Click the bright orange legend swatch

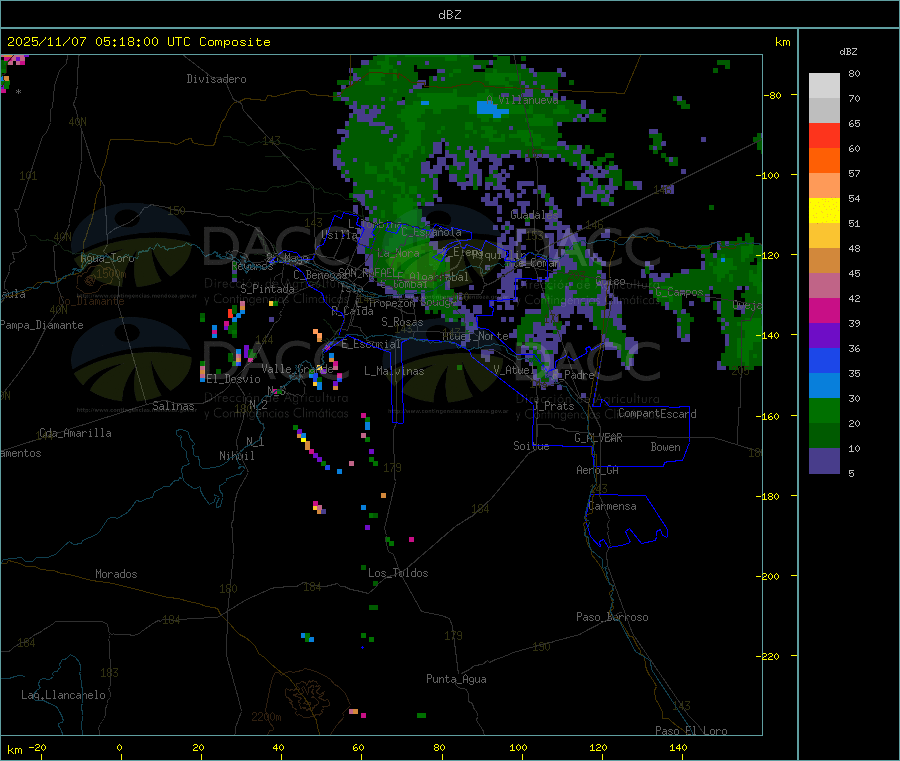click(x=824, y=161)
